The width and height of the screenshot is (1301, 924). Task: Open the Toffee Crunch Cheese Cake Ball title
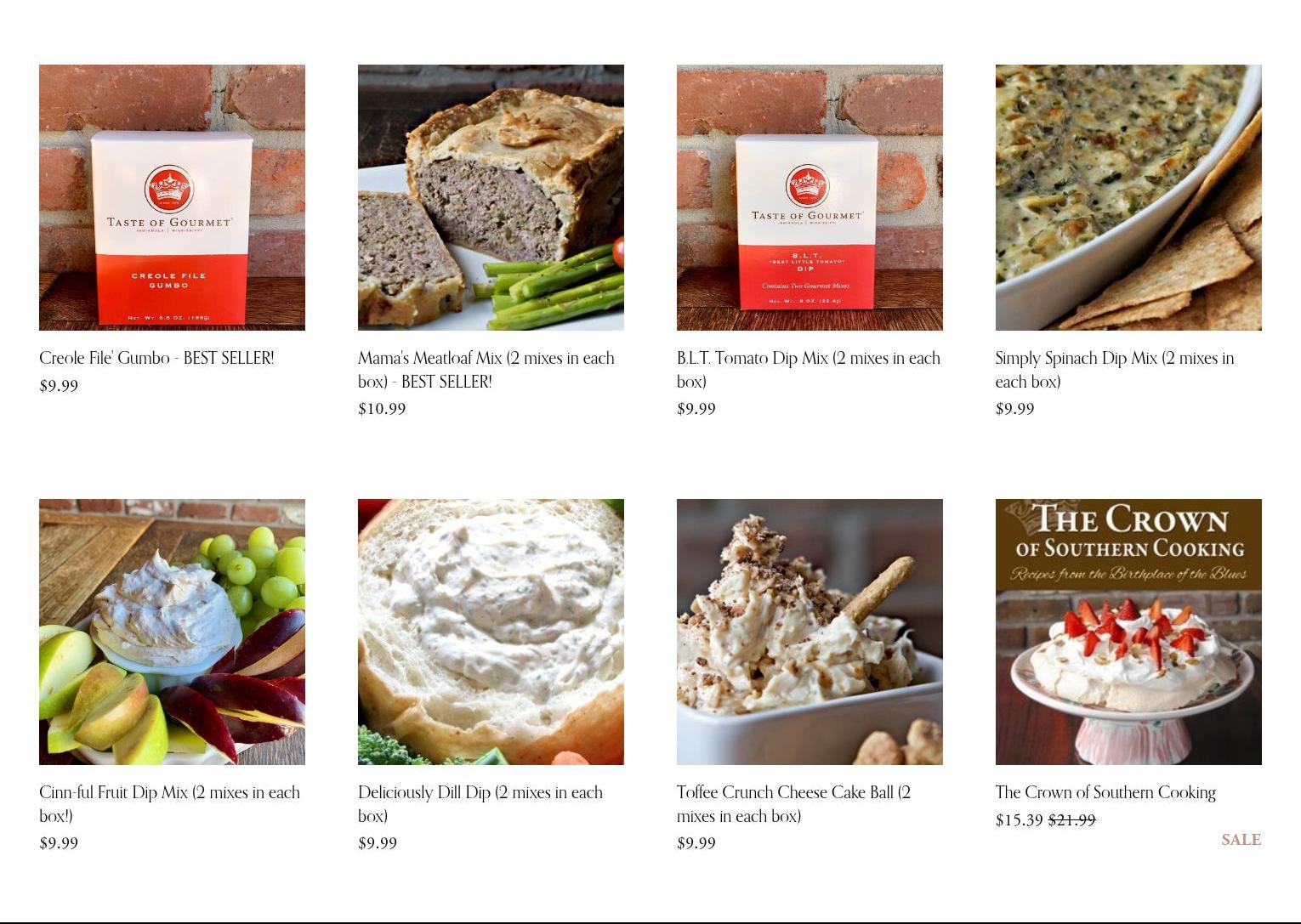(793, 804)
